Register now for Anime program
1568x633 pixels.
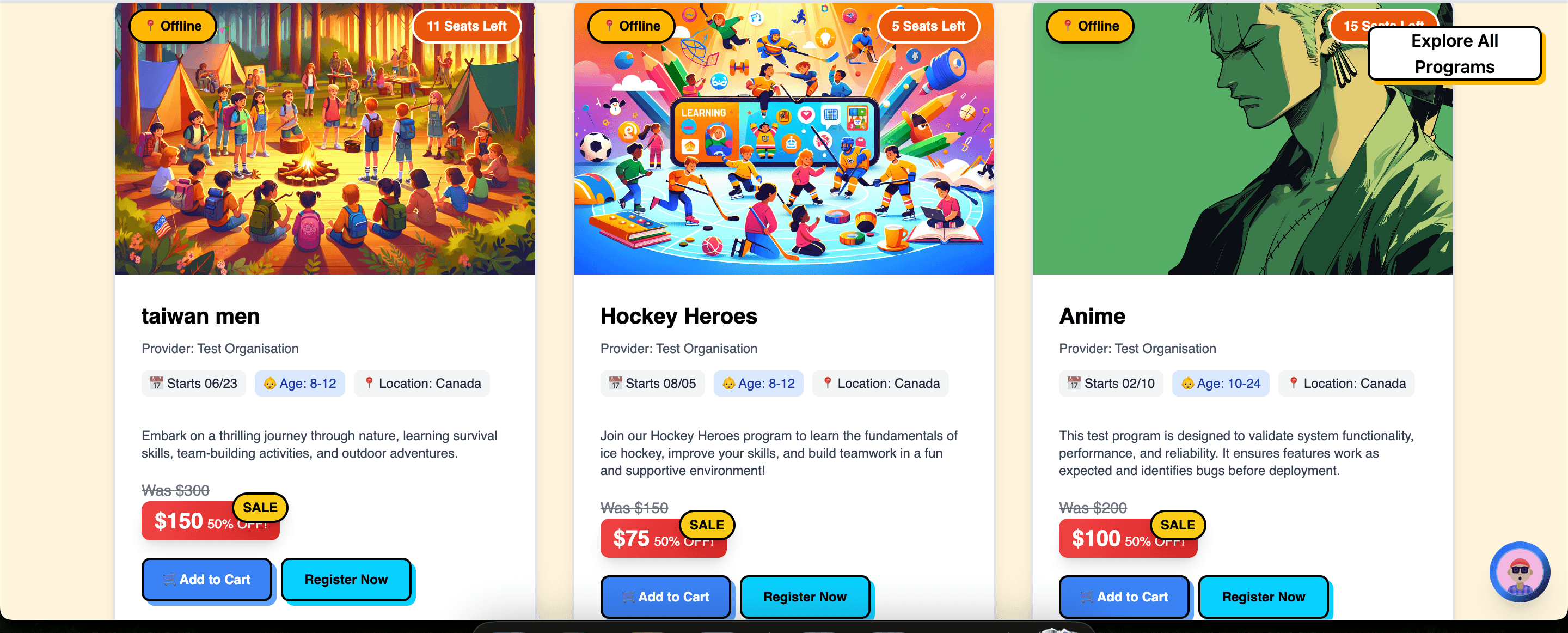pos(1263,597)
